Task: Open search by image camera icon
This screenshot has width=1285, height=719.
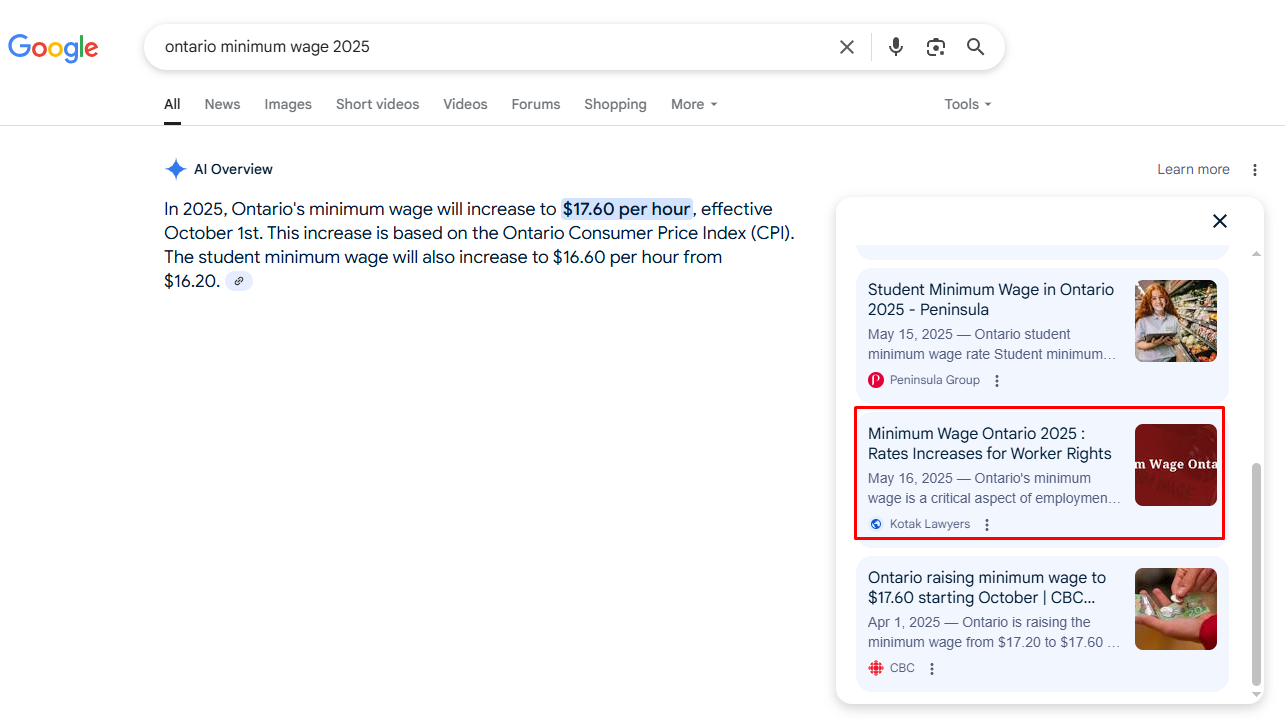Action: pos(936,47)
